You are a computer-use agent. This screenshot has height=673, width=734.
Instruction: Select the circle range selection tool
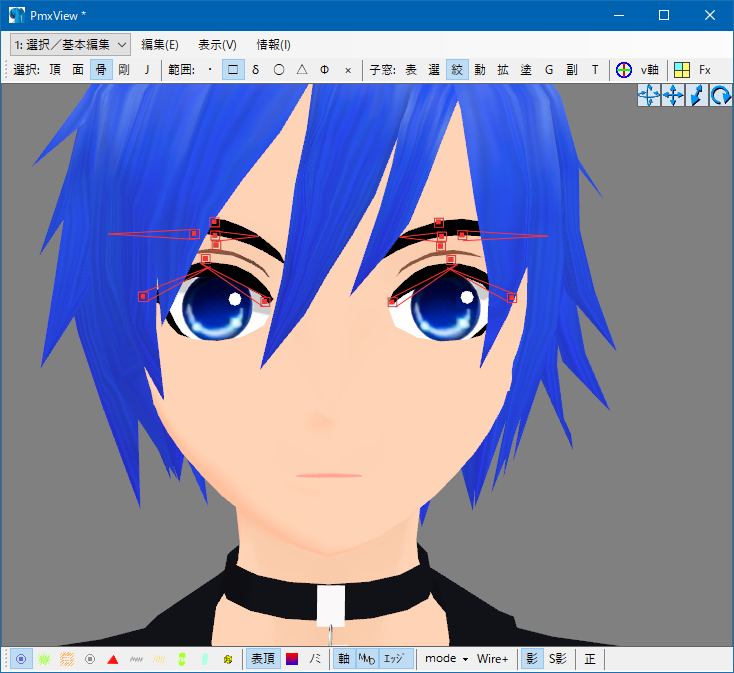pyautogui.click(x=279, y=70)
